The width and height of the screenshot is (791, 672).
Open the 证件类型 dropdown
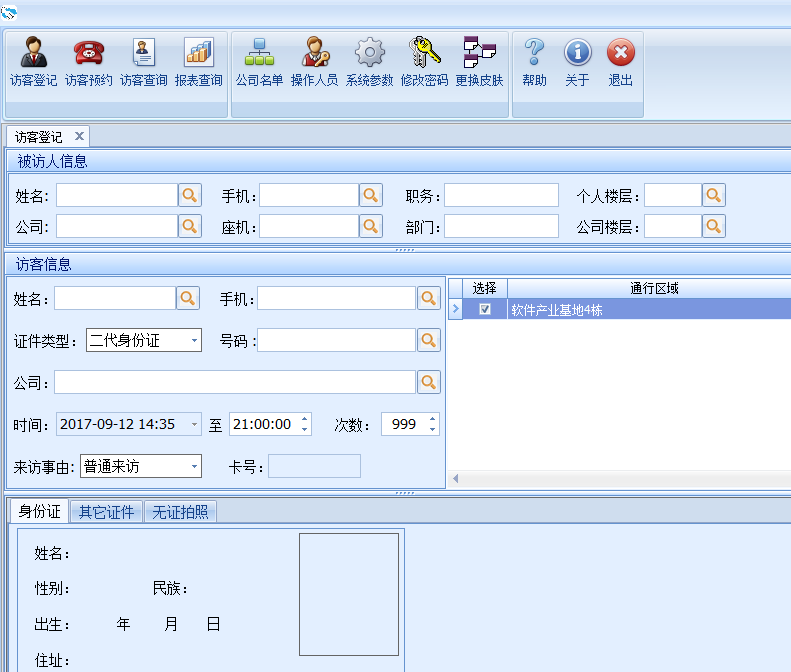pos(194,341)
